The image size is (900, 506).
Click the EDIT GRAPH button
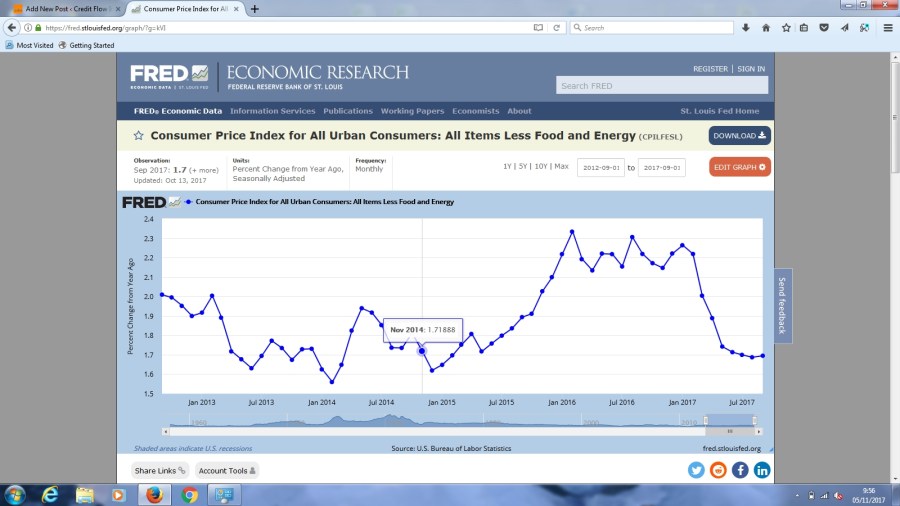click(740, 167)
